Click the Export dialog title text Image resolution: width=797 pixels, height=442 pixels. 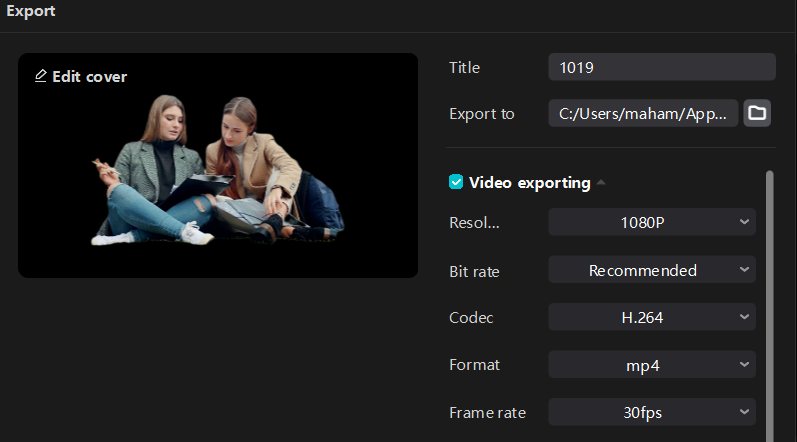coord(30,11)
